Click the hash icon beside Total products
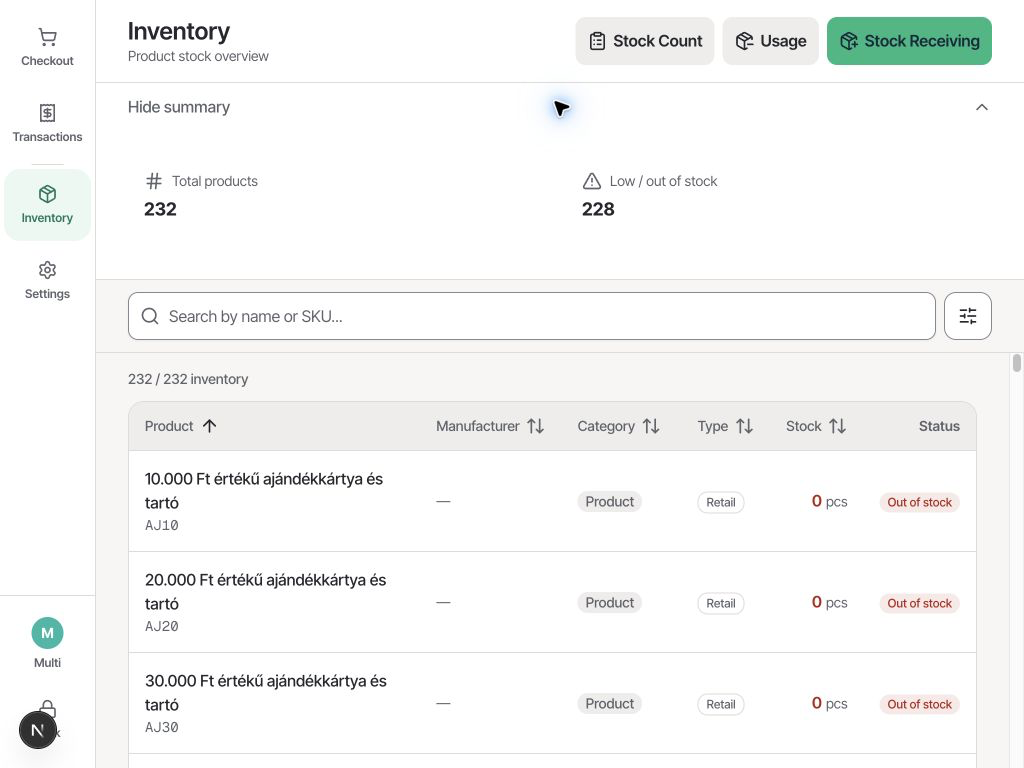Screen dimensions: 1024x768 click(154, 181)
